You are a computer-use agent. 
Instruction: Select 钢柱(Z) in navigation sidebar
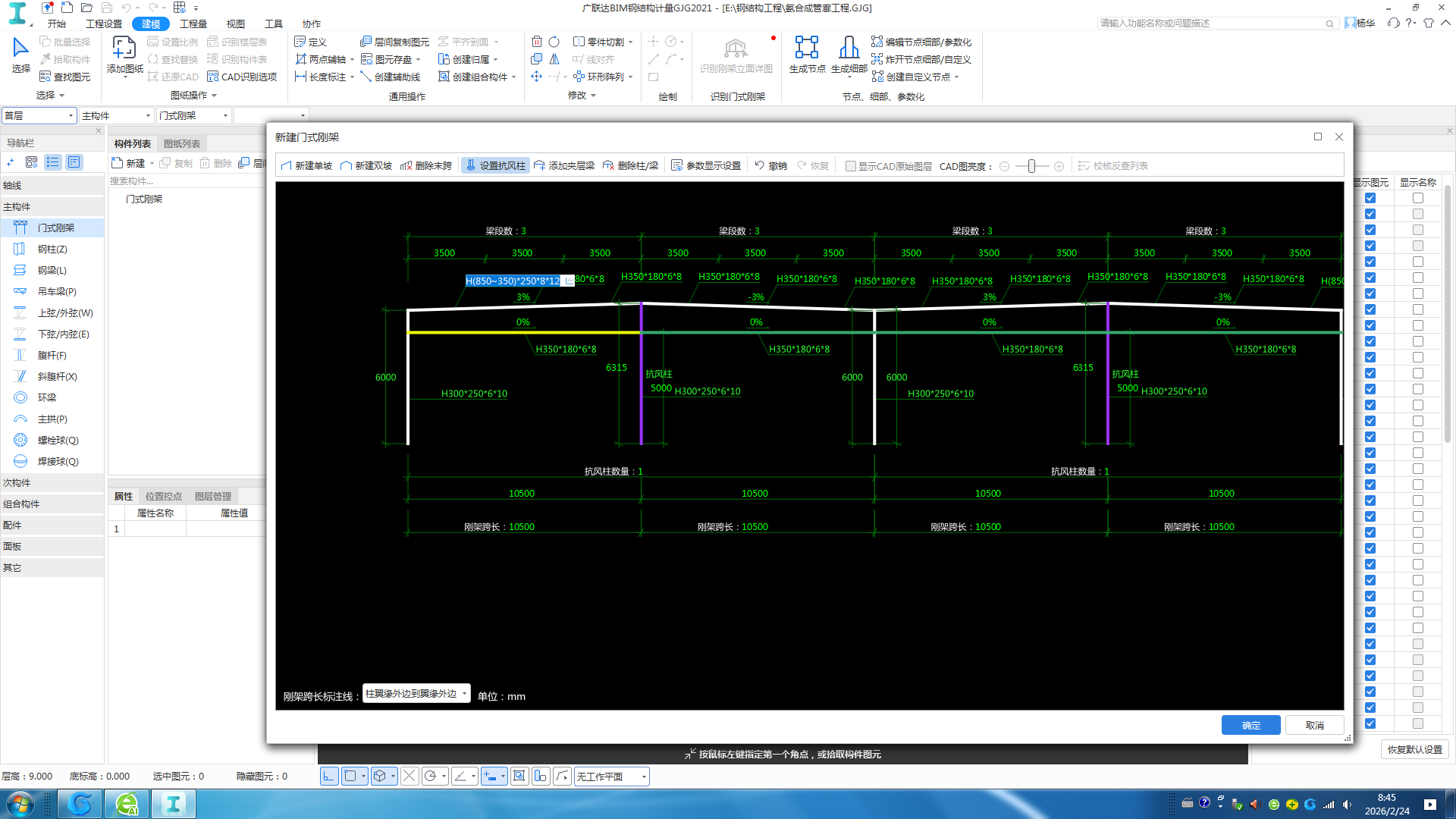coord(52,249)
